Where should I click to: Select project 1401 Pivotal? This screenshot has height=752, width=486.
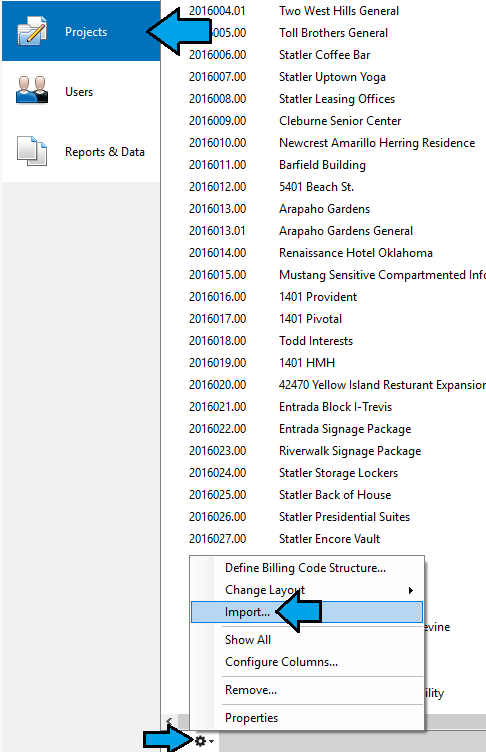(x=310, y=319)
